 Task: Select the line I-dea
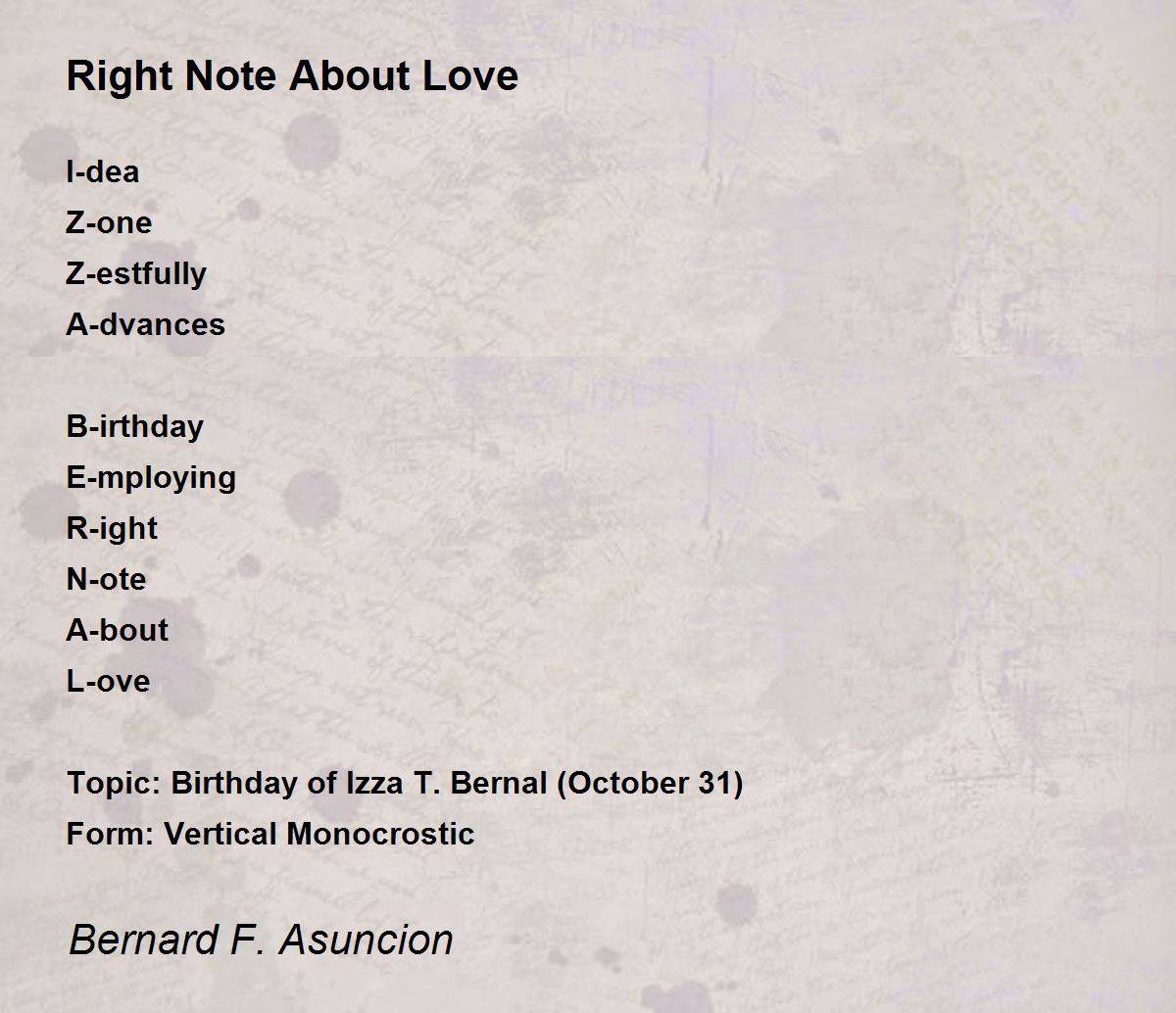[103, 172]
